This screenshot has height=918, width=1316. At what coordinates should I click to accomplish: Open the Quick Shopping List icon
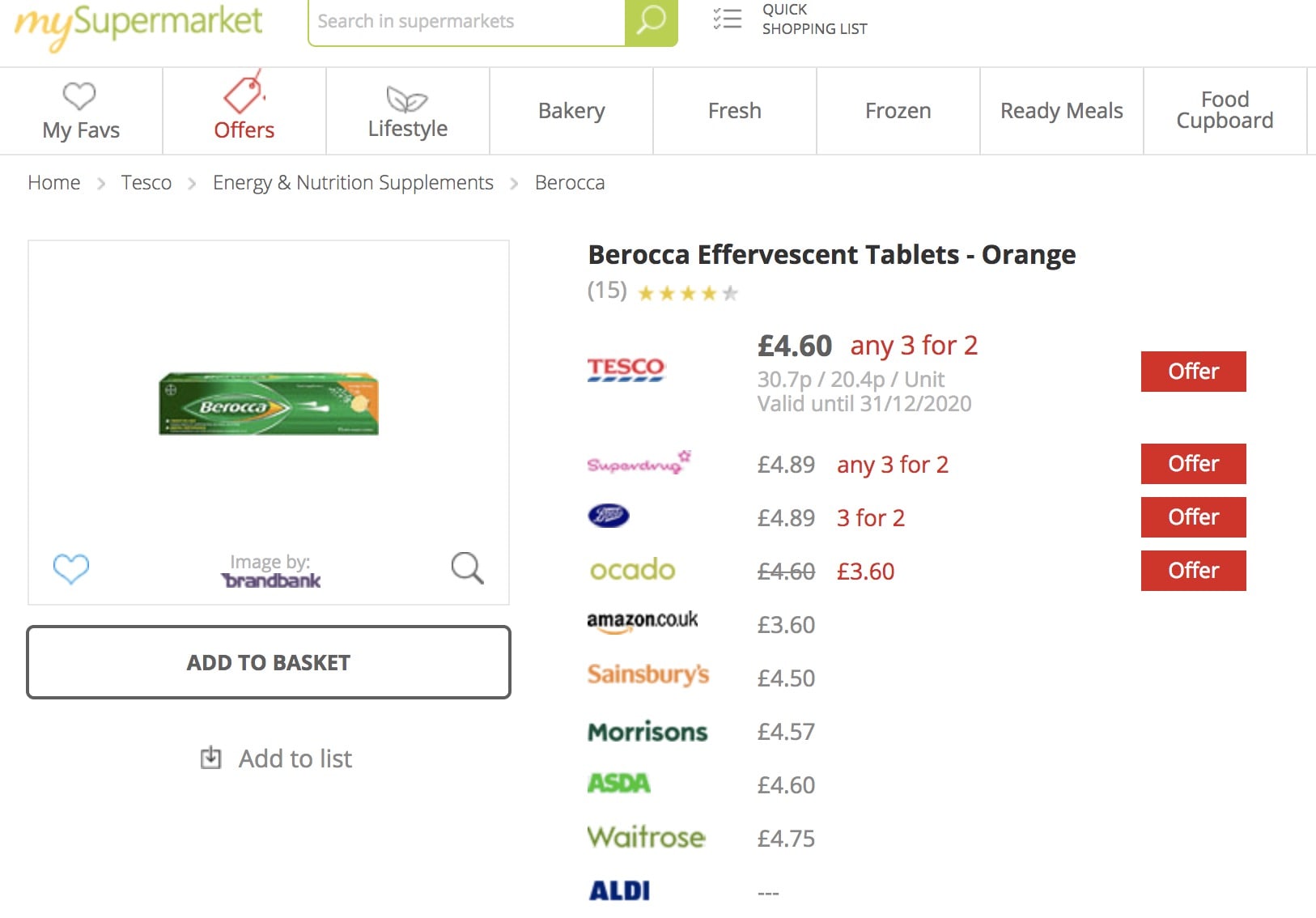(728, 19)
